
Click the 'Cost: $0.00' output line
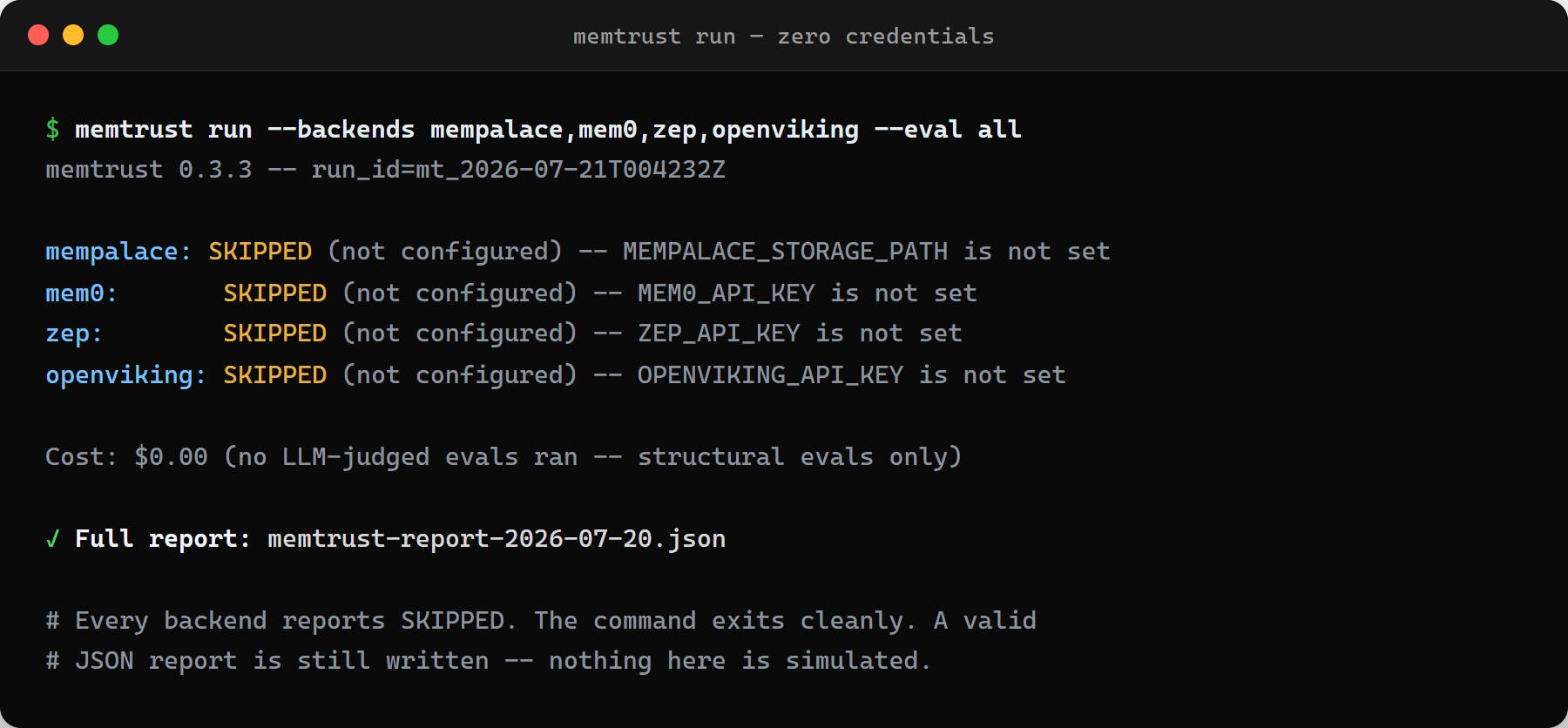coord(504,457)
